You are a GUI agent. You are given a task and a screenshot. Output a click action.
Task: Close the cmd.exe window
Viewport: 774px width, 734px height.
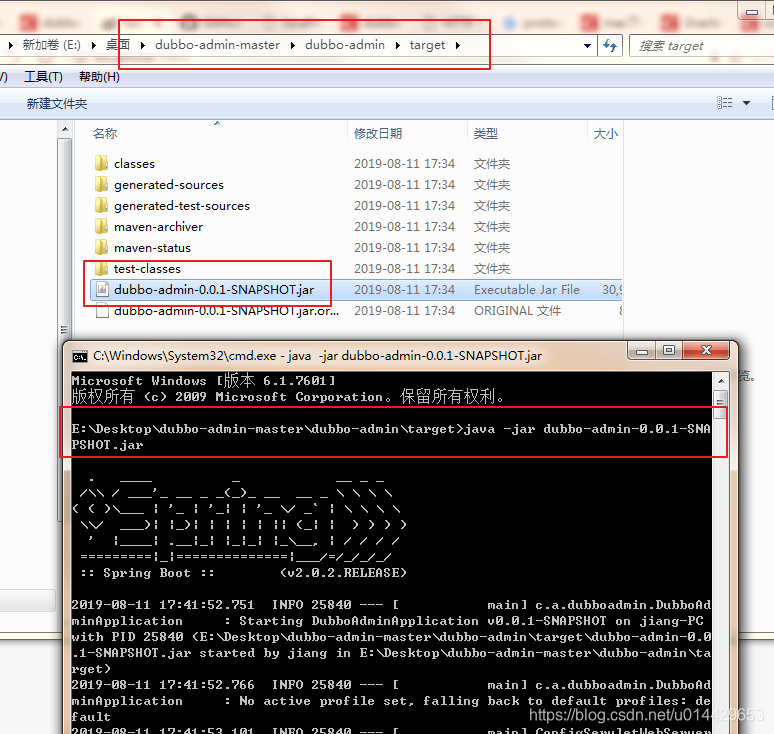click(x=706, y=350)
